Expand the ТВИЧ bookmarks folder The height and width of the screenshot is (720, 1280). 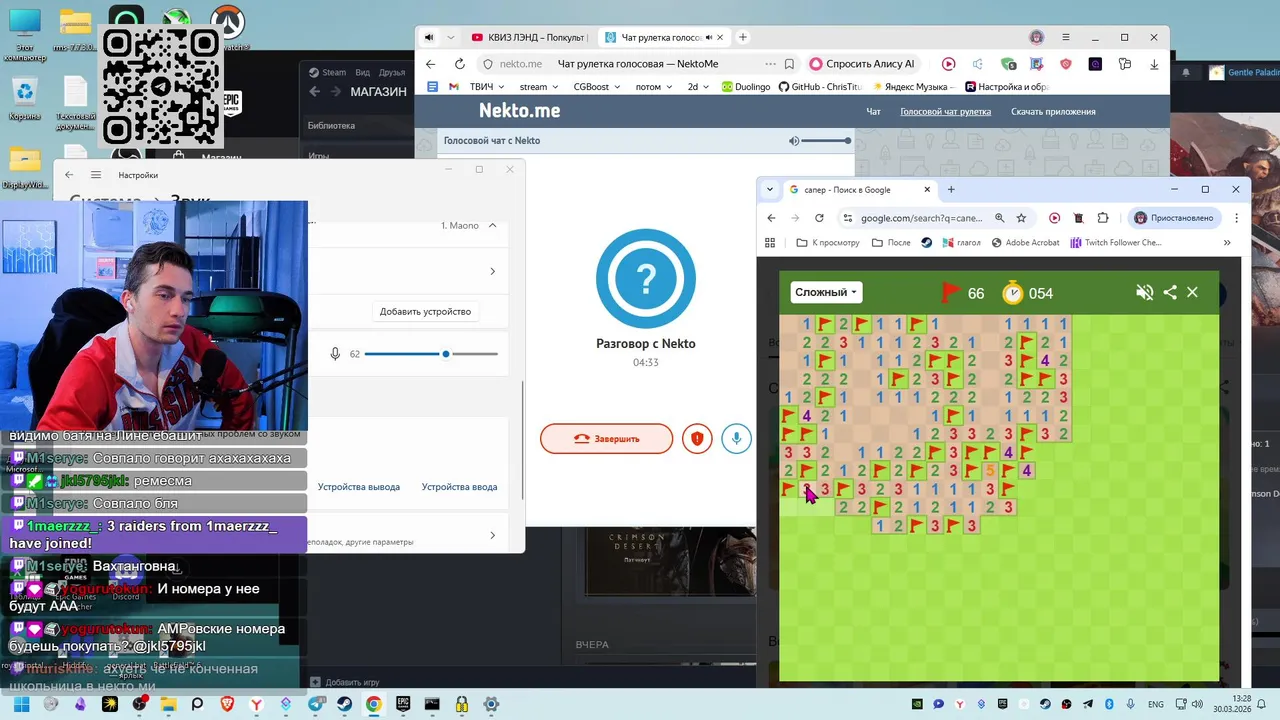[x=487, y=87]
